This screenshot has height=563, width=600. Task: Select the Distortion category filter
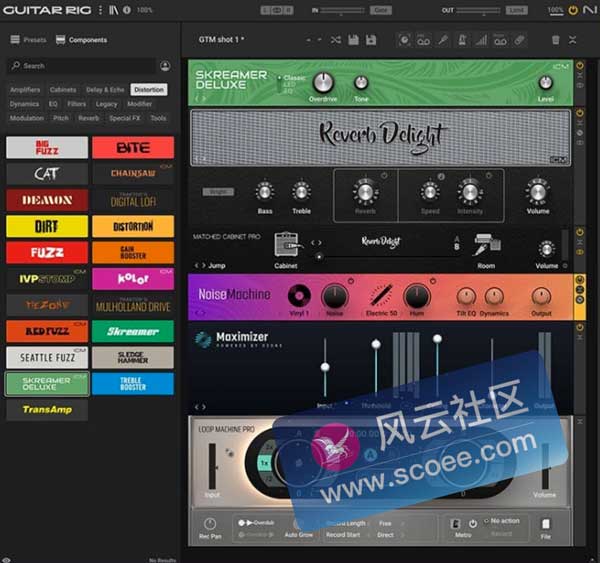(149, 90)
